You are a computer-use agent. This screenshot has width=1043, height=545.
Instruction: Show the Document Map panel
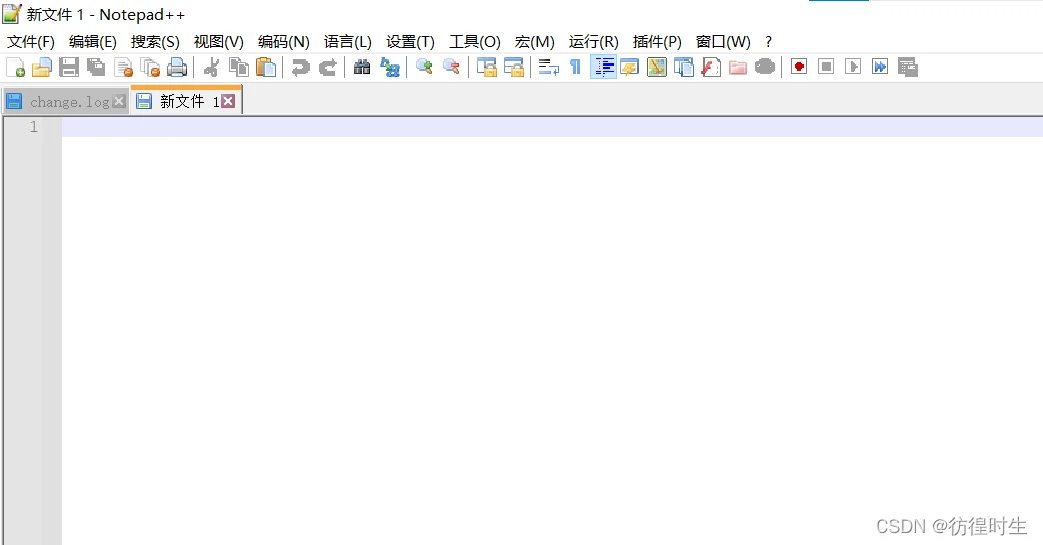(657, 67)
